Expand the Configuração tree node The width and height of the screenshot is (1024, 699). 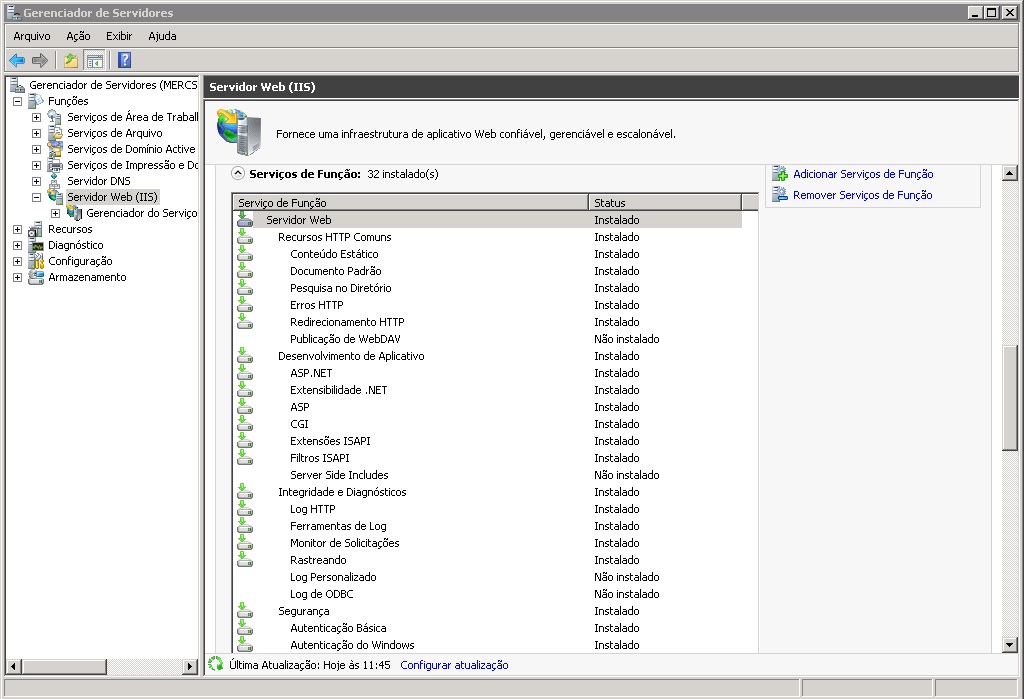pos(17,261)
